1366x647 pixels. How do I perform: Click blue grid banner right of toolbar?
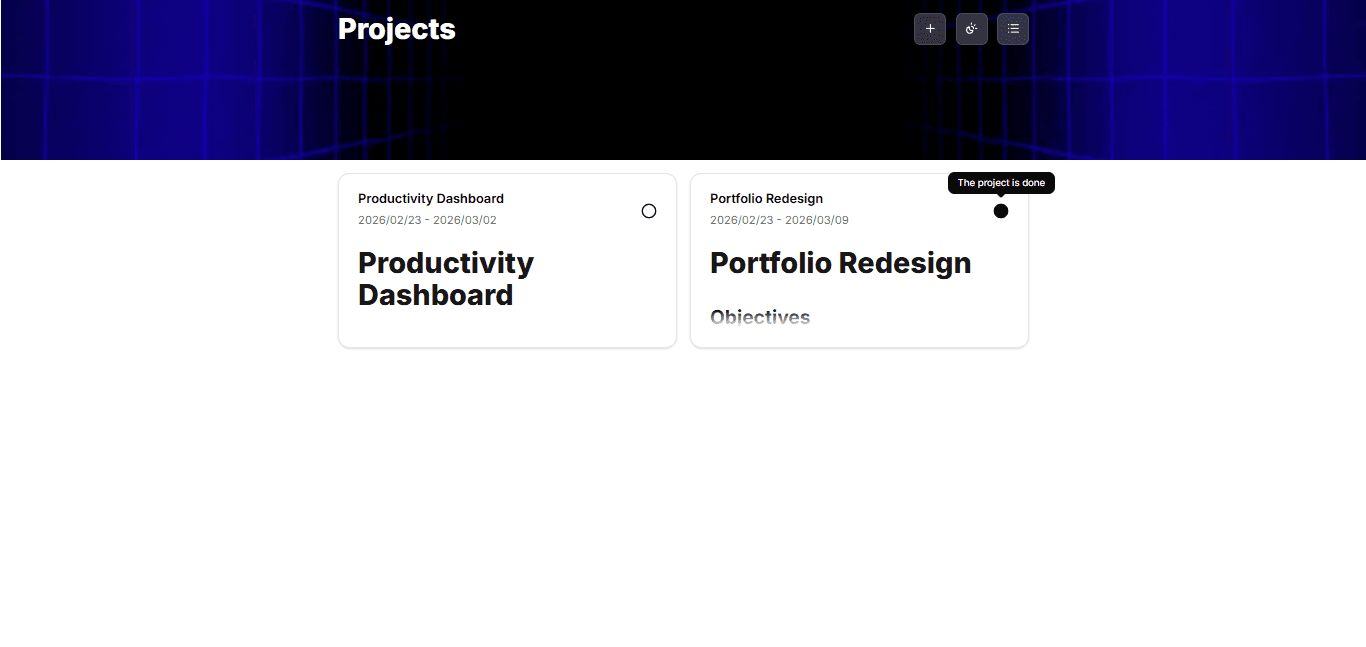(1200, 80)
